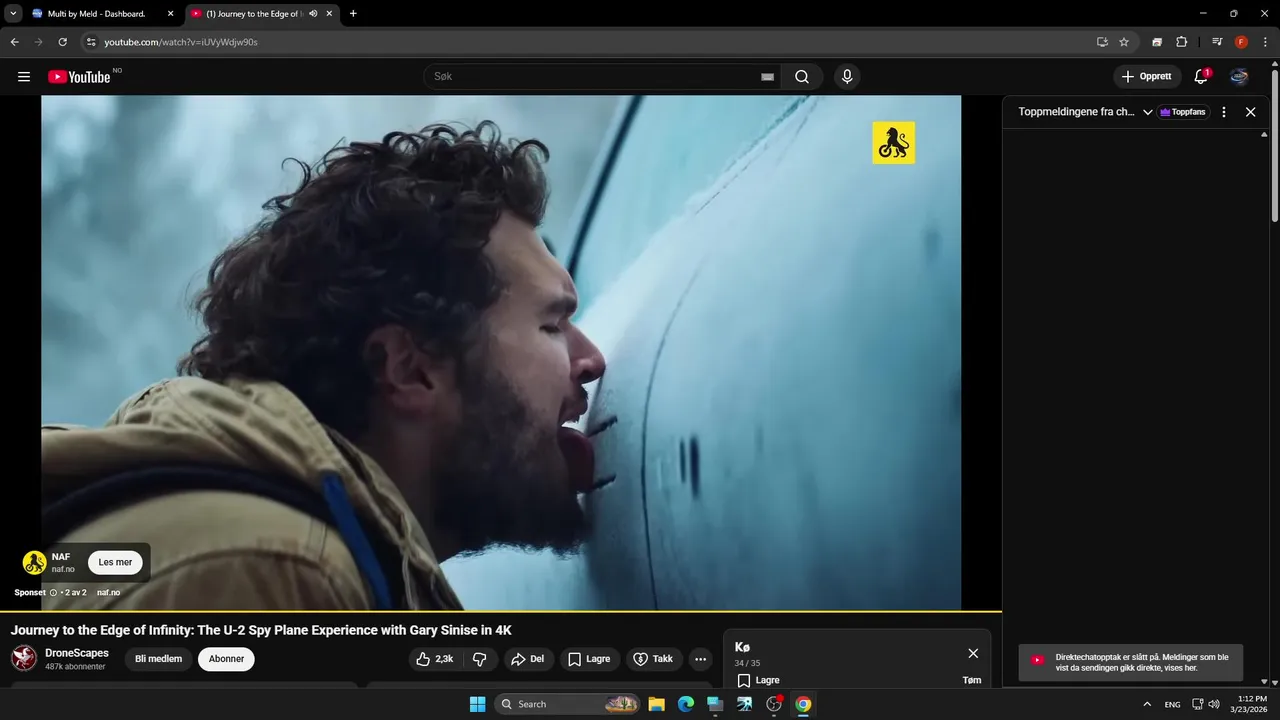Open a new browser tab

(x=353, y=14)
